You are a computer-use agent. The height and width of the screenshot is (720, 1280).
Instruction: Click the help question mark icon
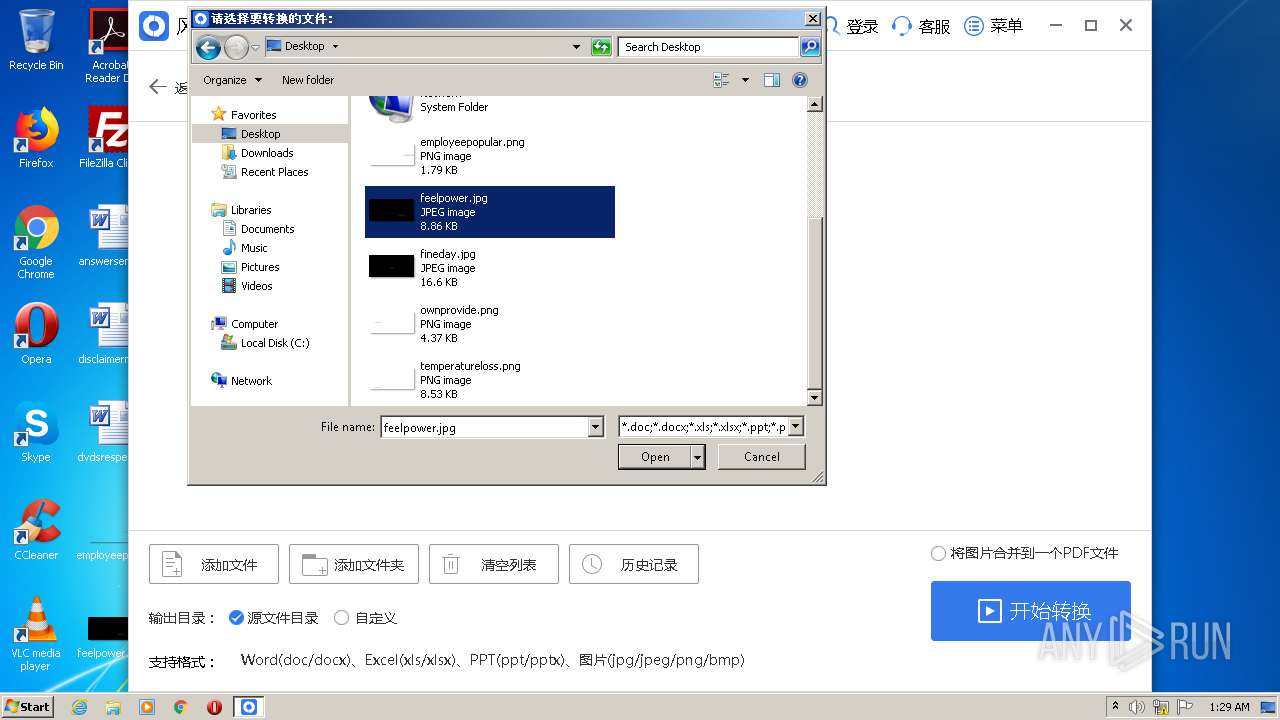pos(800,80)
